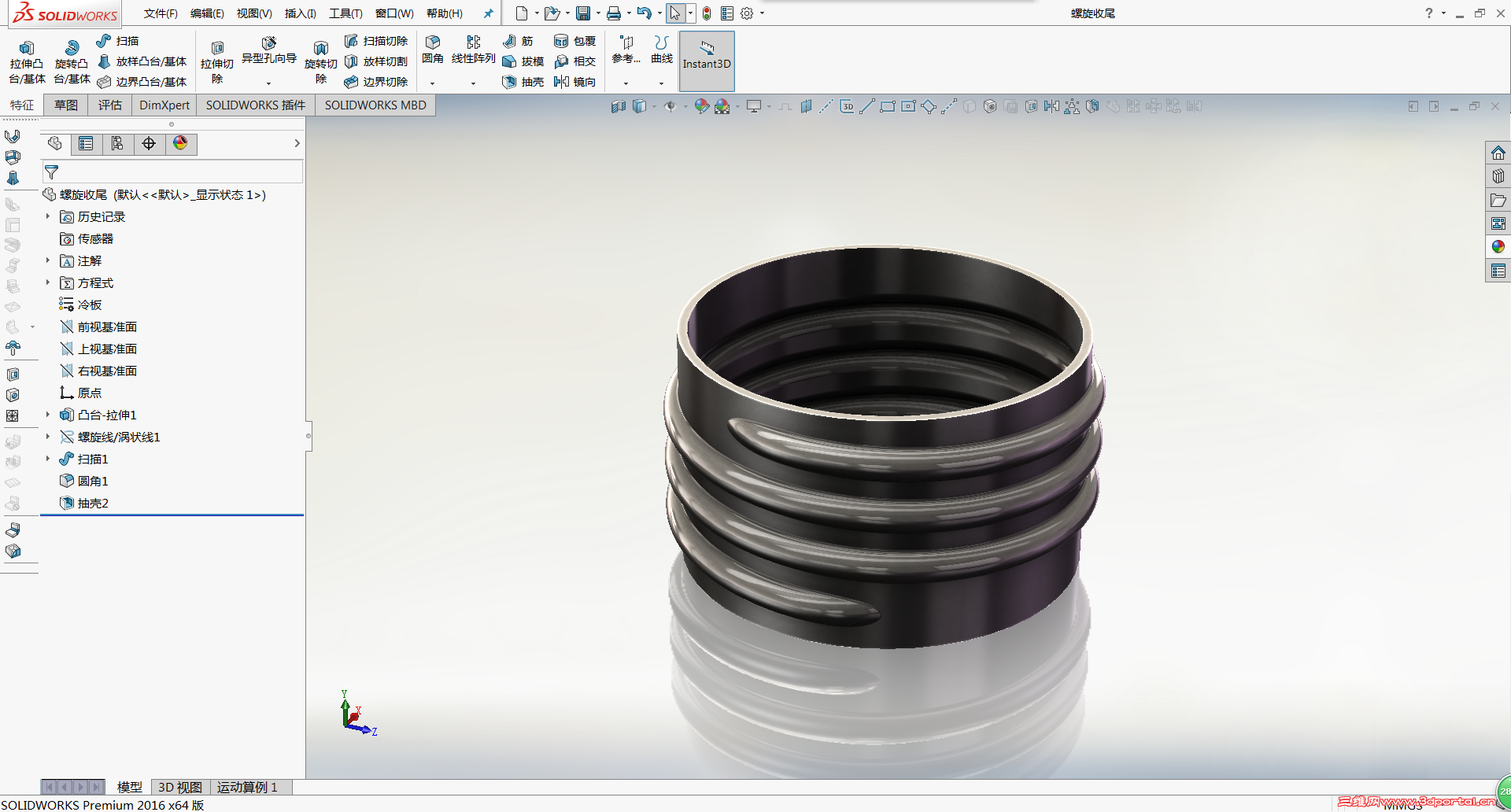Toggle the Hide/Show Items eye icon

(x=670, y=106)
